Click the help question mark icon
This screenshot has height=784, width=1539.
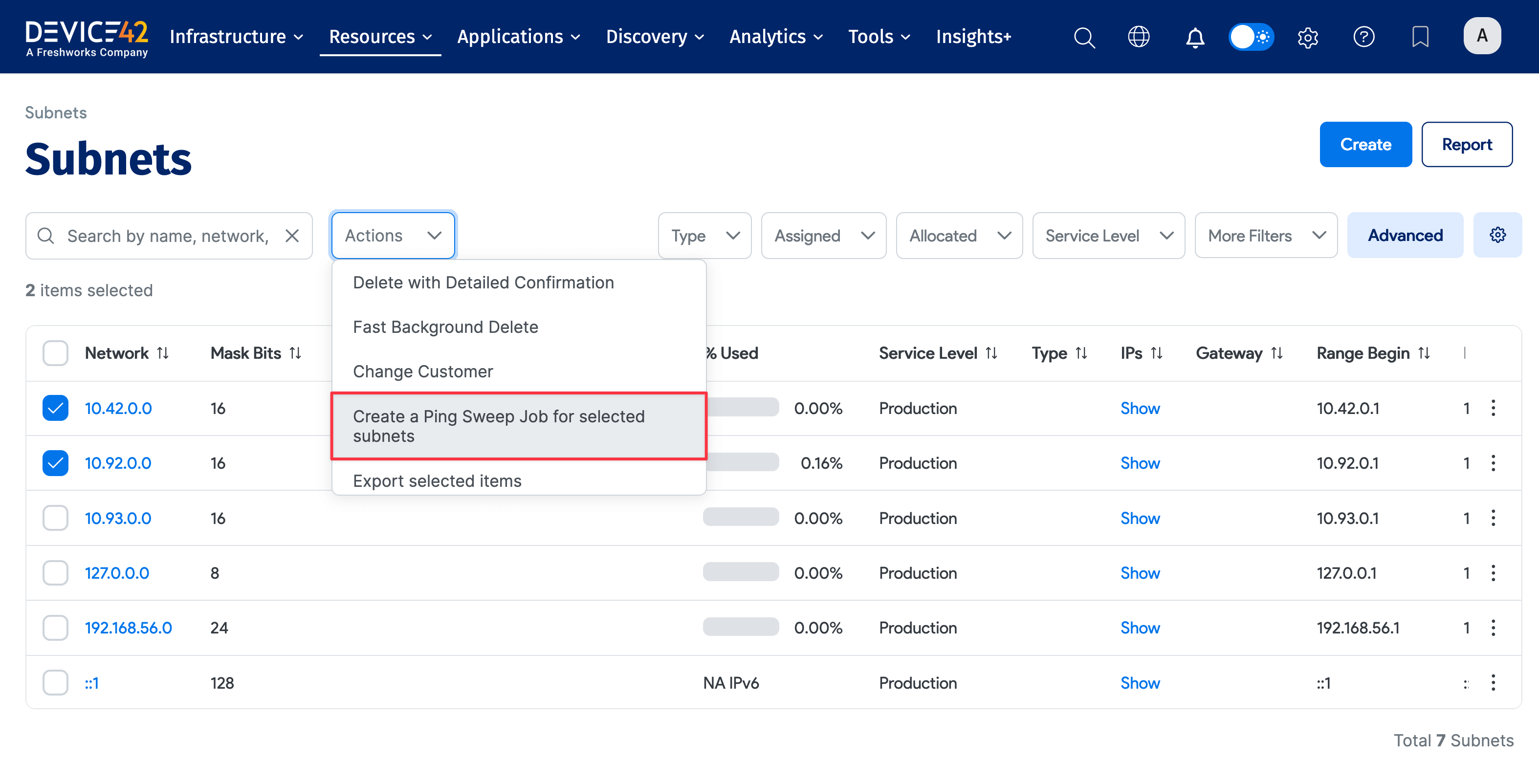(x=1363, y=37)
